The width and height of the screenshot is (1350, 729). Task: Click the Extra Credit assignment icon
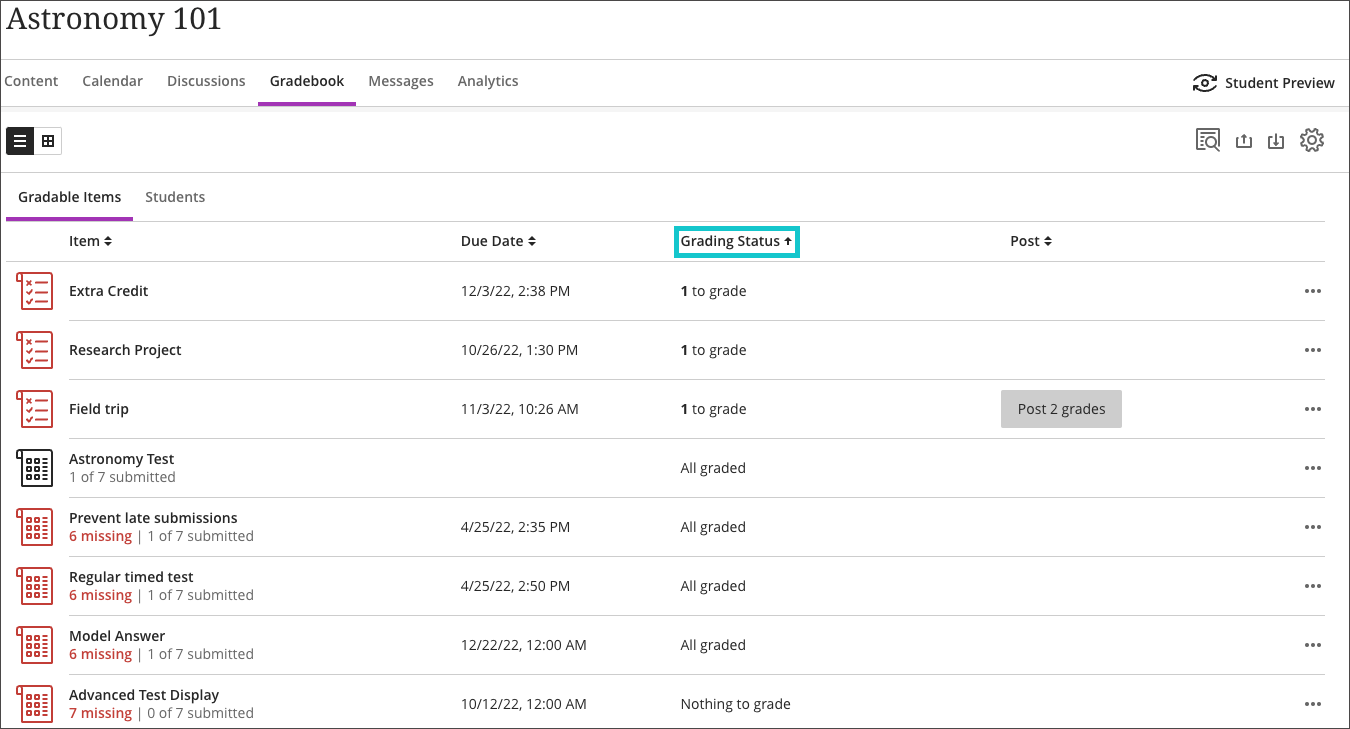click(x=35, y=291)
